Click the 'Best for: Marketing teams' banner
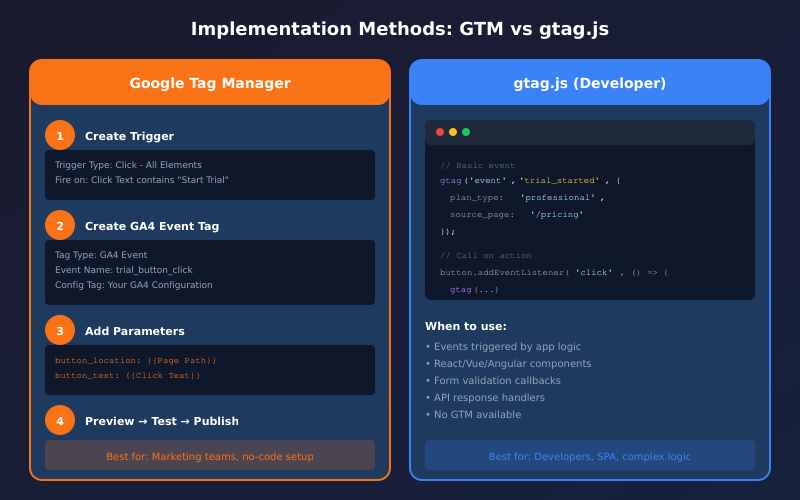 pos(210,456)
